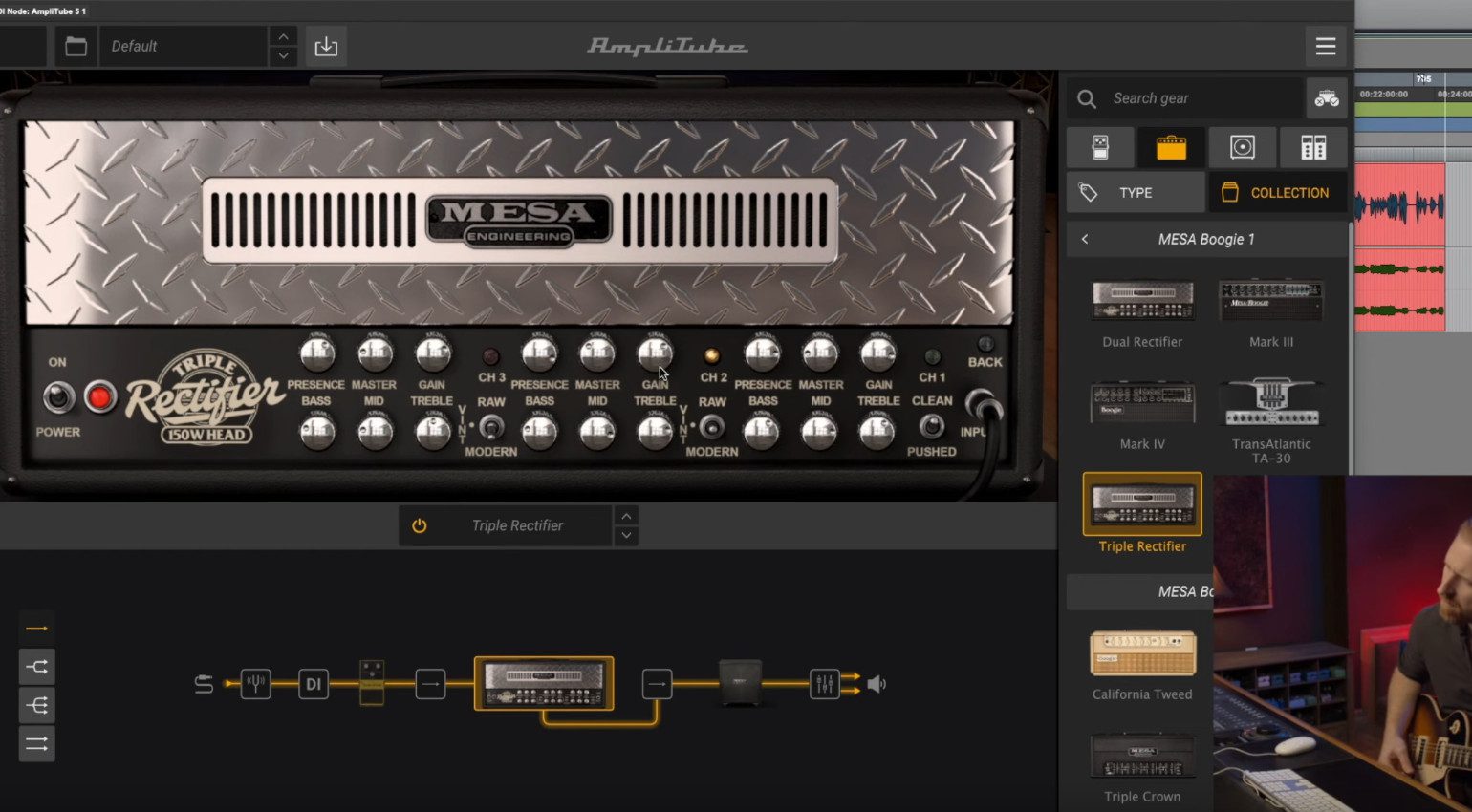Image resolution: width=1472 pixels, height=812 pixels.
Task: Go back from MESA Boogie 1 collection
Action: (x=1085, y=239)
